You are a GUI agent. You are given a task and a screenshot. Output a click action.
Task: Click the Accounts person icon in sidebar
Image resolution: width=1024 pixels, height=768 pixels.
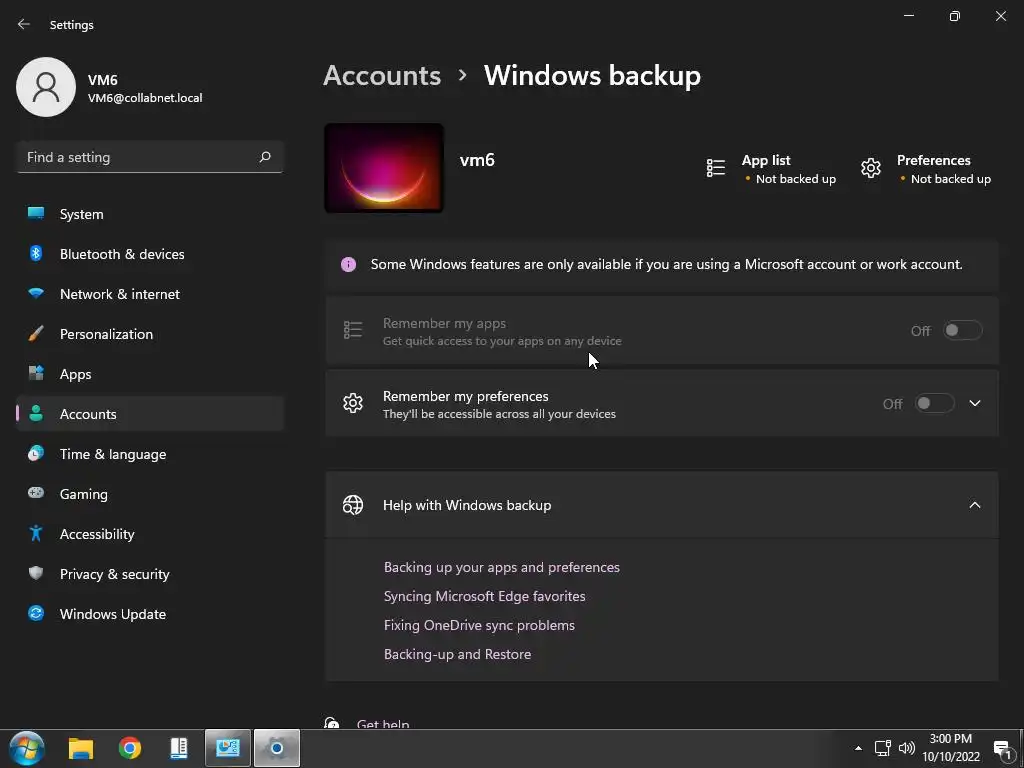coord(36,413)
